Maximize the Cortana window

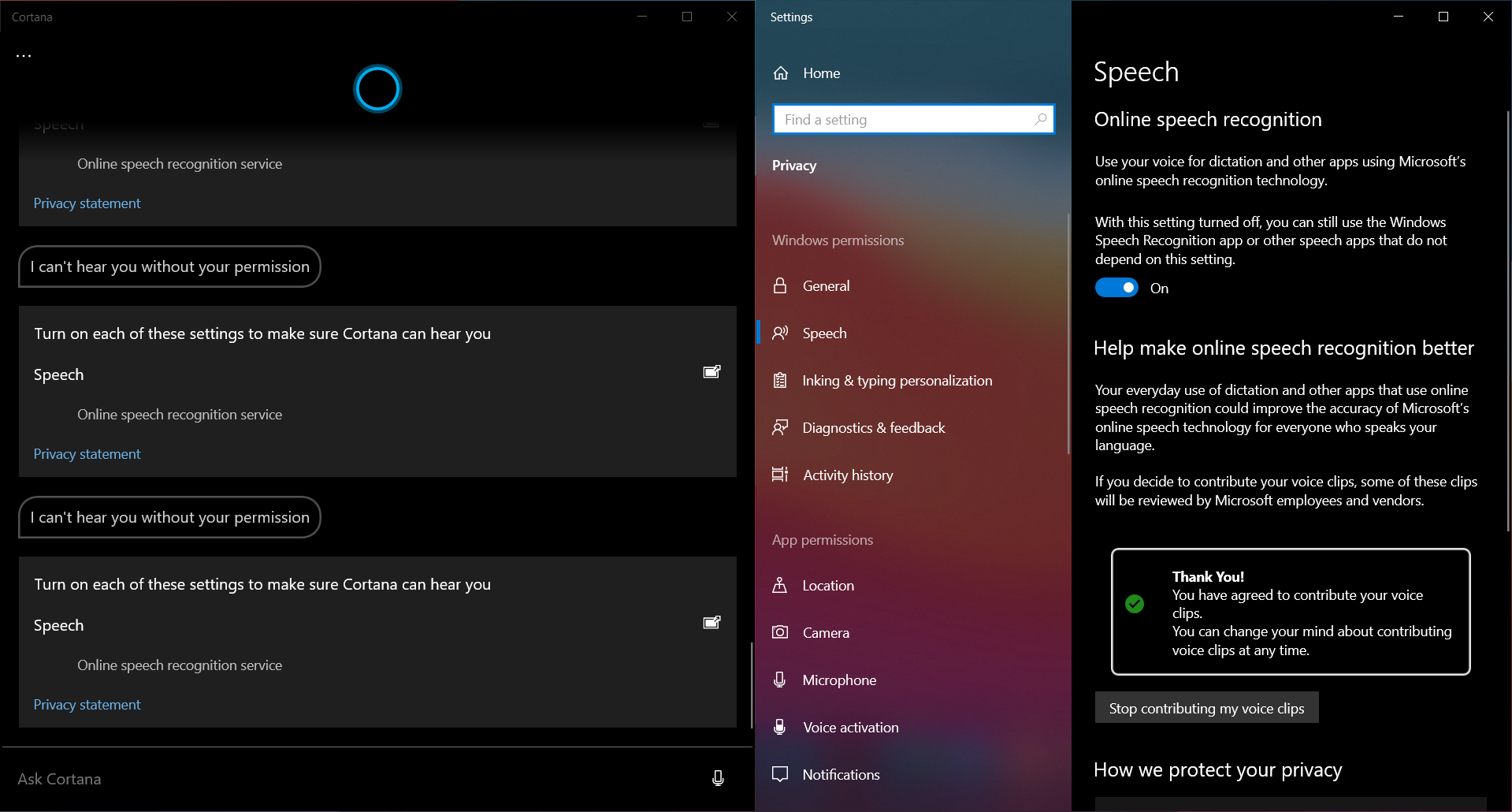point(687,17)
